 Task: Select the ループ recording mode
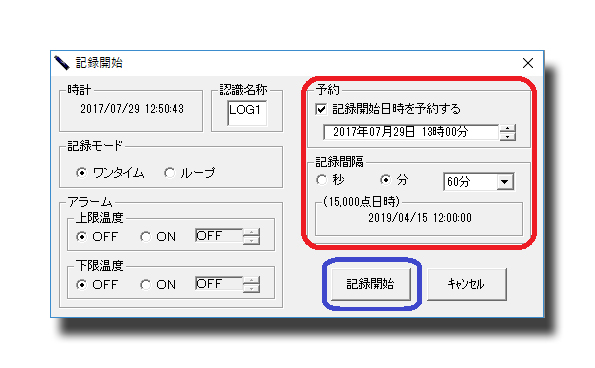coord(169,173)
